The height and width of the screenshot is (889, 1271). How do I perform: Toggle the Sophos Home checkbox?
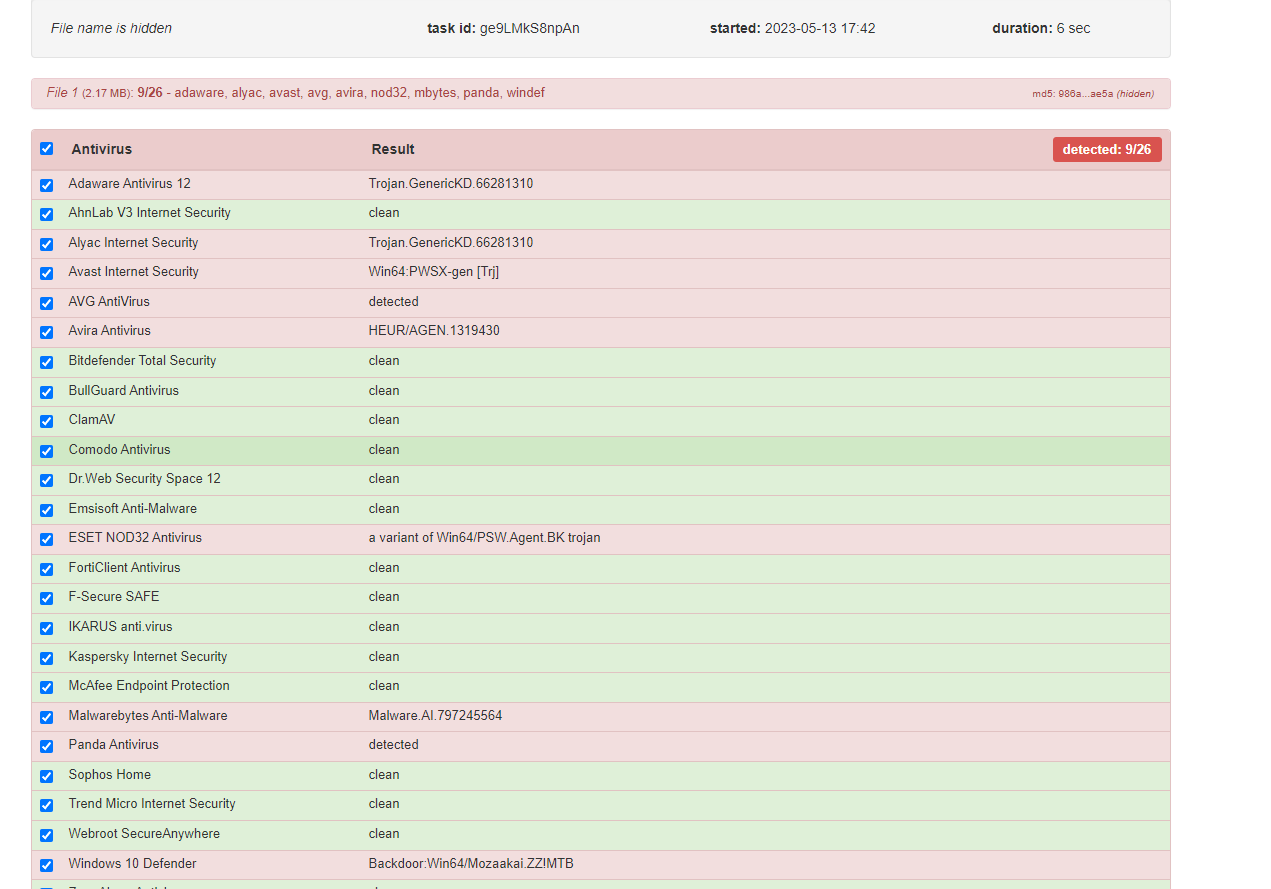click(x=46, y=776)
